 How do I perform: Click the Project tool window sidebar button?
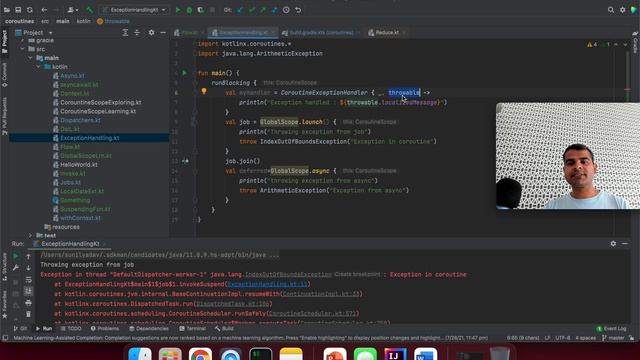pos(4,42)
